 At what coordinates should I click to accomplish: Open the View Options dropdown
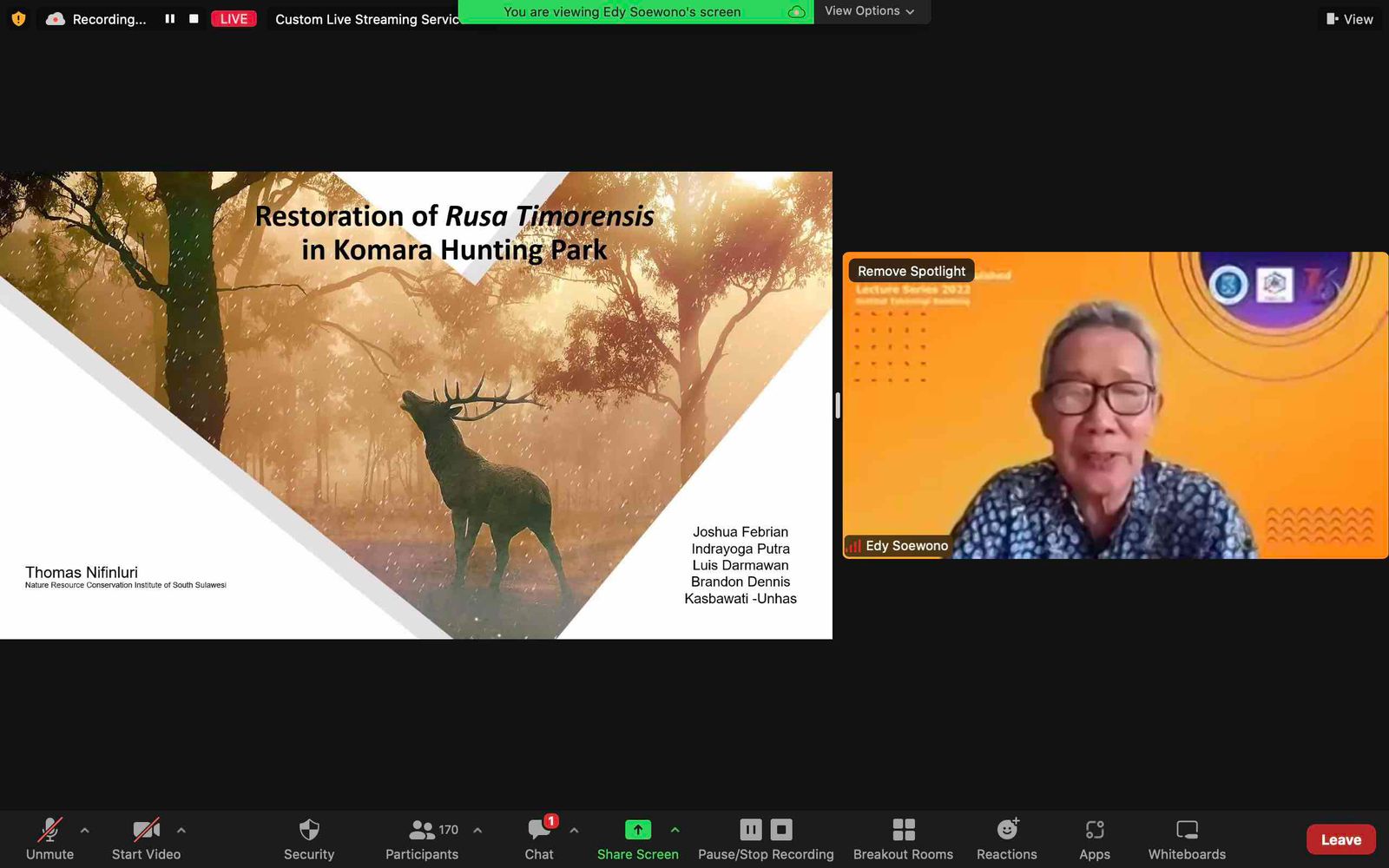pyautogui.click(x=869, y=11)
